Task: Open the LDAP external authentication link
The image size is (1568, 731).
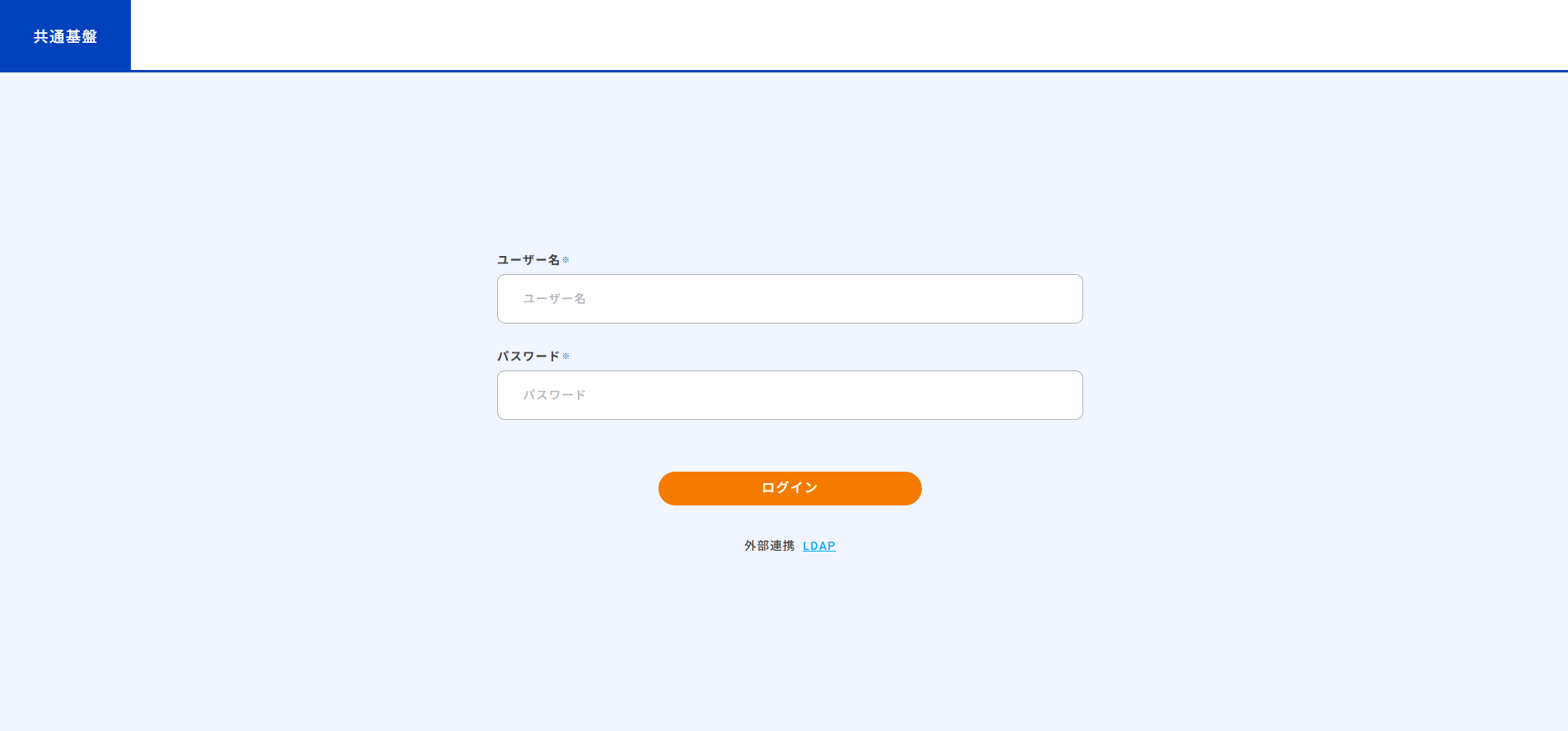Action: coord(818,545)
